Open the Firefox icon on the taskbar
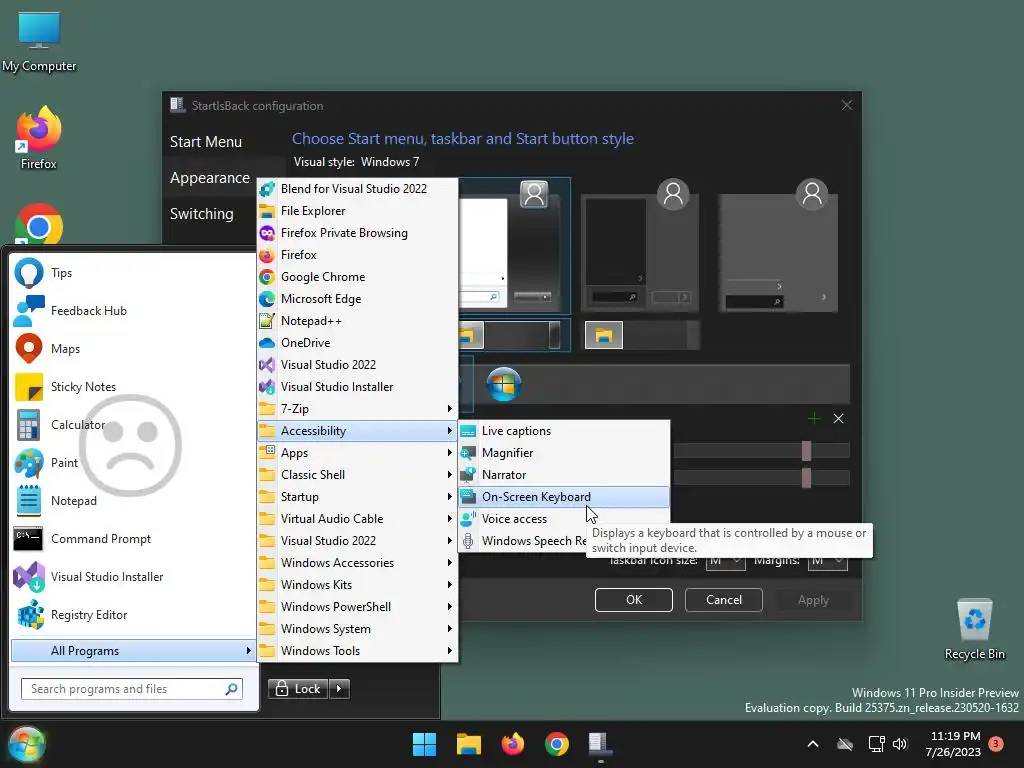 (513, 744)
